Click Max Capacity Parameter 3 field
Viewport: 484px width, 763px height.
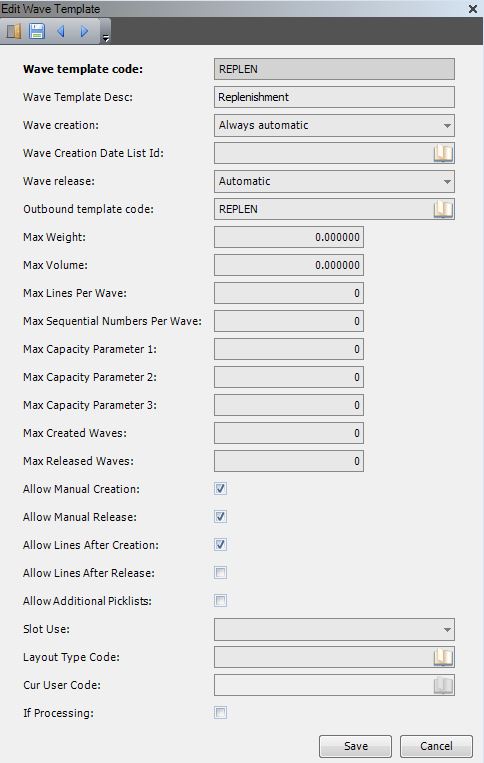pos(289,405)
